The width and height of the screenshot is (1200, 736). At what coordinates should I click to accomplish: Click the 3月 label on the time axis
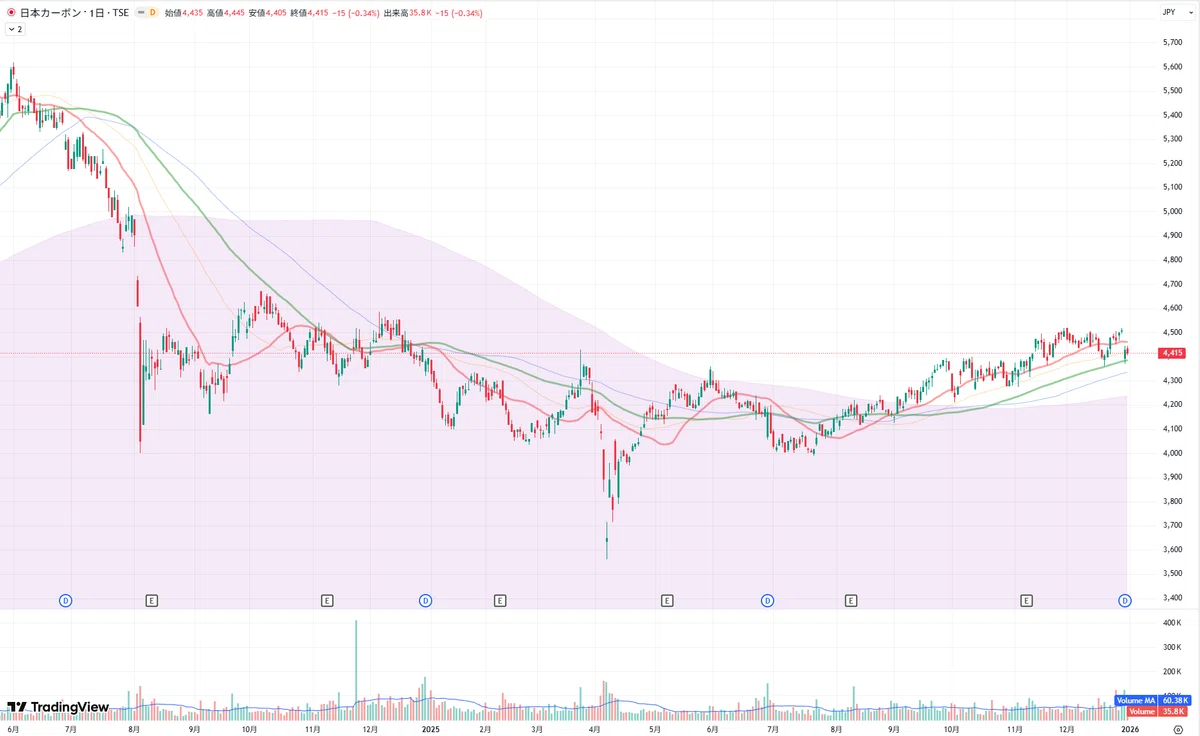(537, 730)
